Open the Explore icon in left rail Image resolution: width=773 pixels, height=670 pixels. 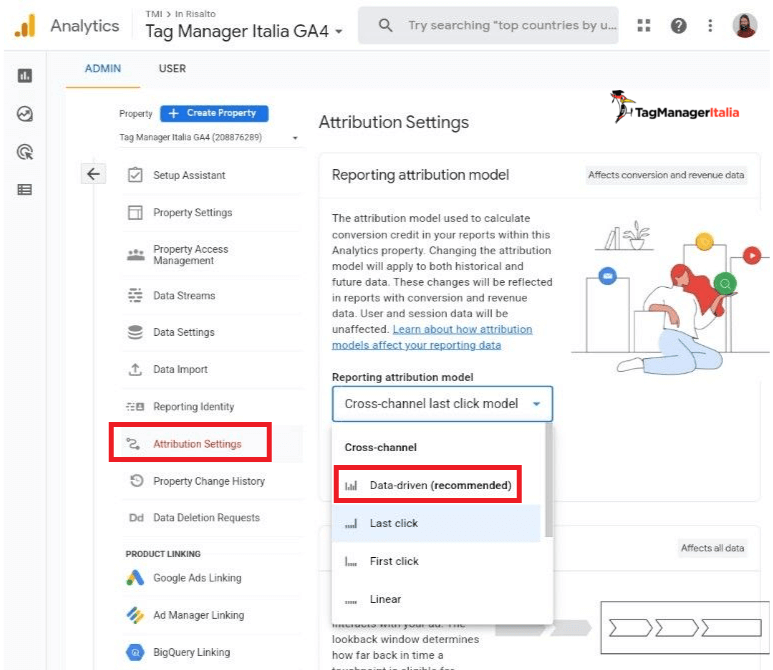click(x=25, y=114)
